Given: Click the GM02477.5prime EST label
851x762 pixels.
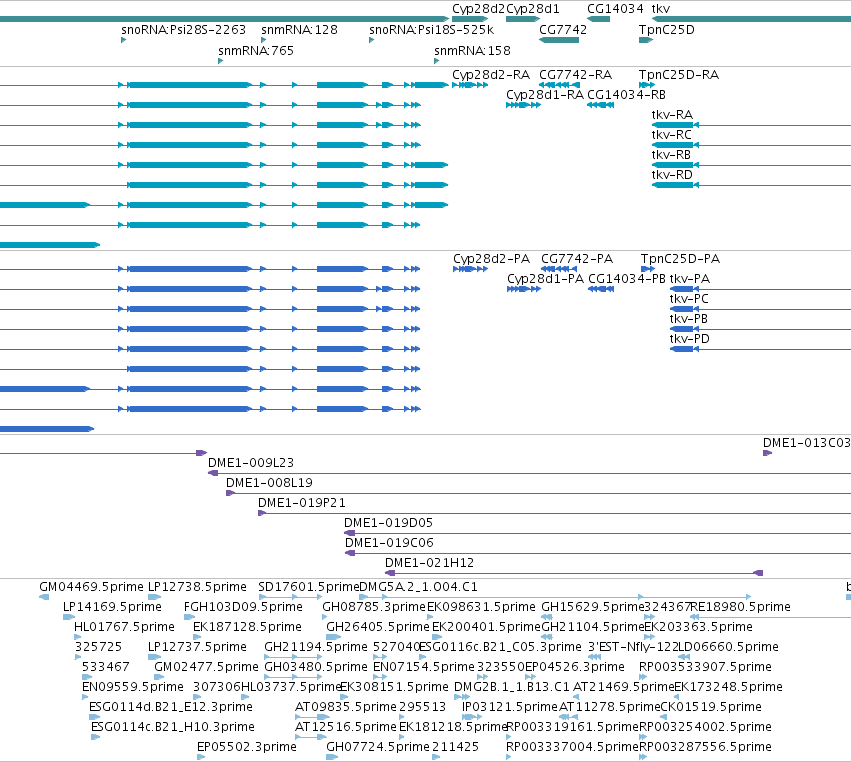Looking at the screenshot, I should coord(206,668).
